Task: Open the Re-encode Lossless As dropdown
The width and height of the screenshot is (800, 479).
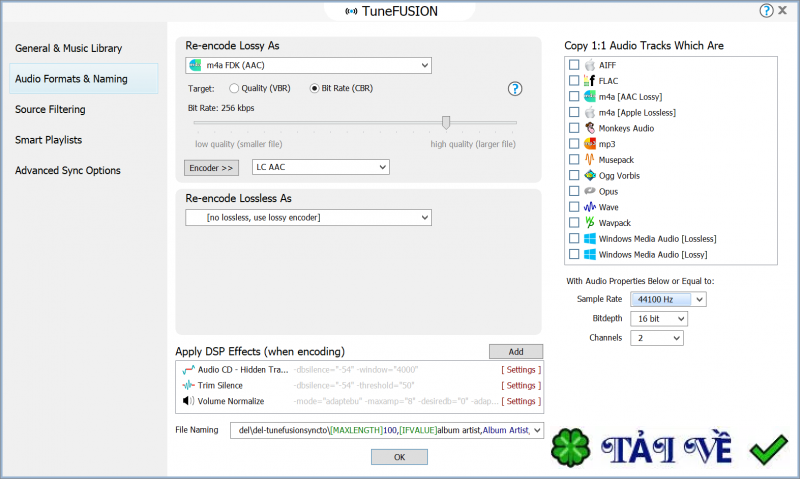Action: (308, 218)
